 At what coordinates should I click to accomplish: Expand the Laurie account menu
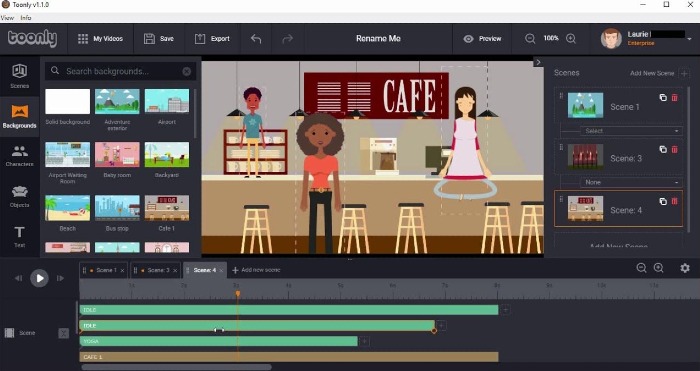(x=690, y=39)
